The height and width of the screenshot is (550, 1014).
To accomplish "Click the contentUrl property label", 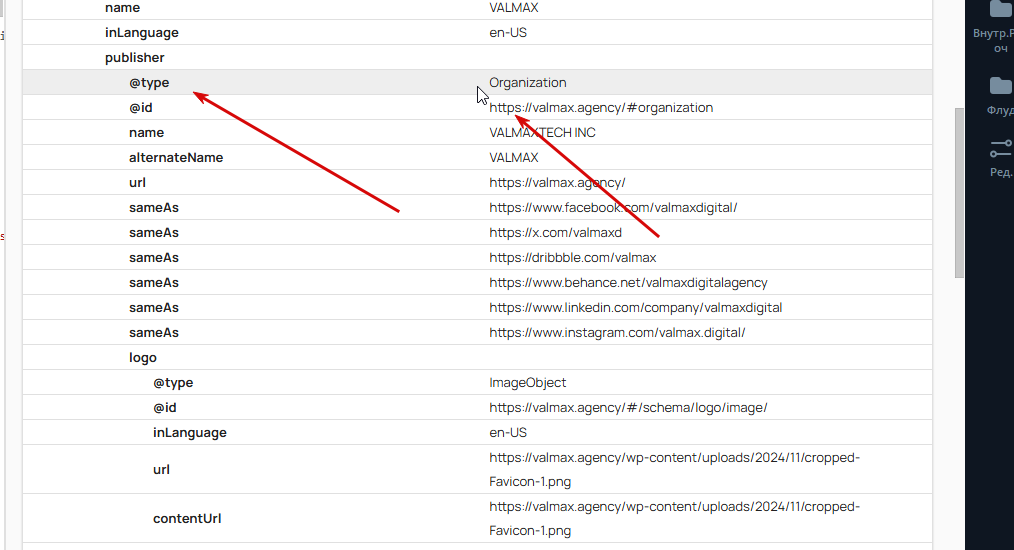I will (187, 518).
